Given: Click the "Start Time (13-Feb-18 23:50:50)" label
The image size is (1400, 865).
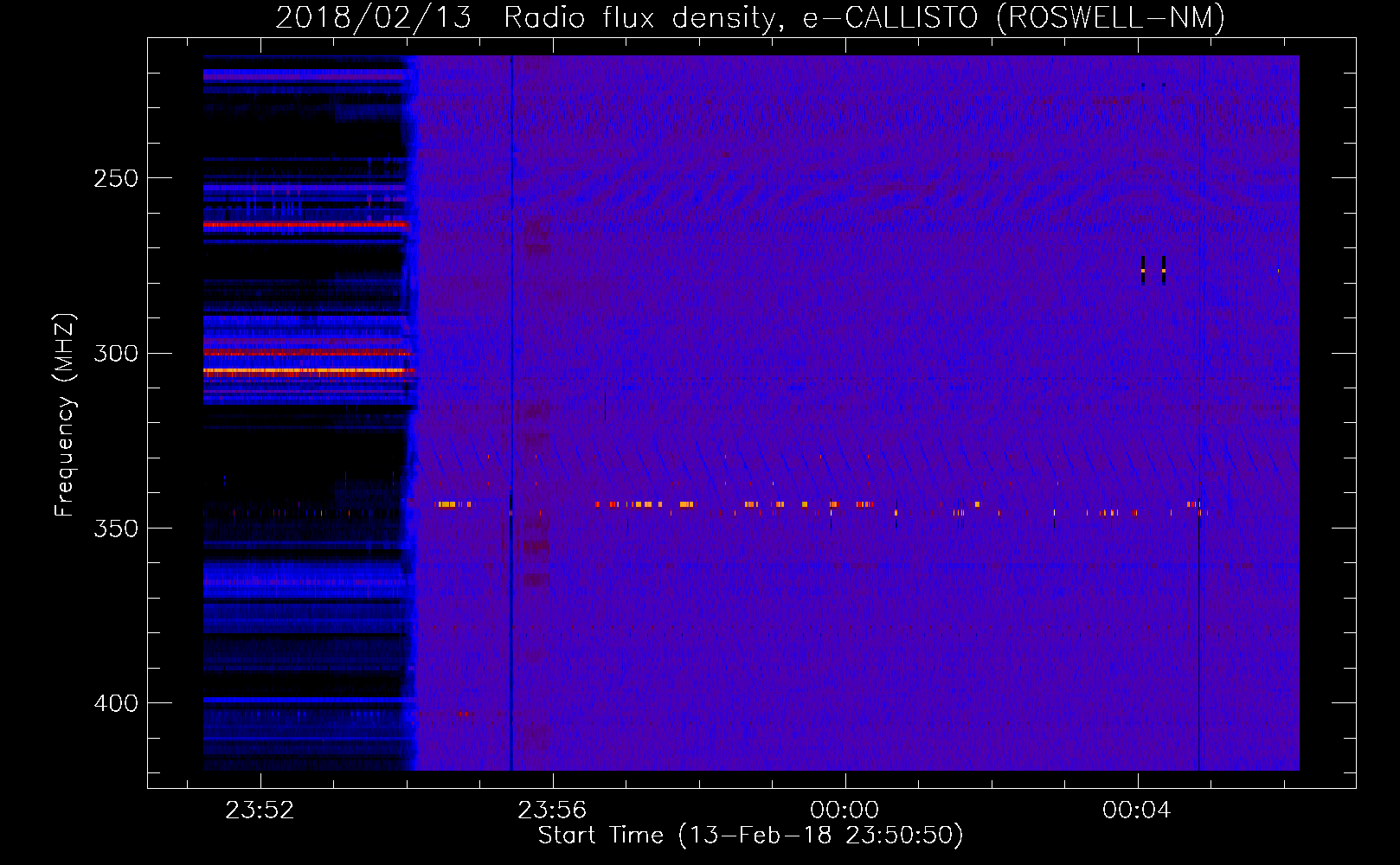Looking at the screenshot, I should pos(750,836).
